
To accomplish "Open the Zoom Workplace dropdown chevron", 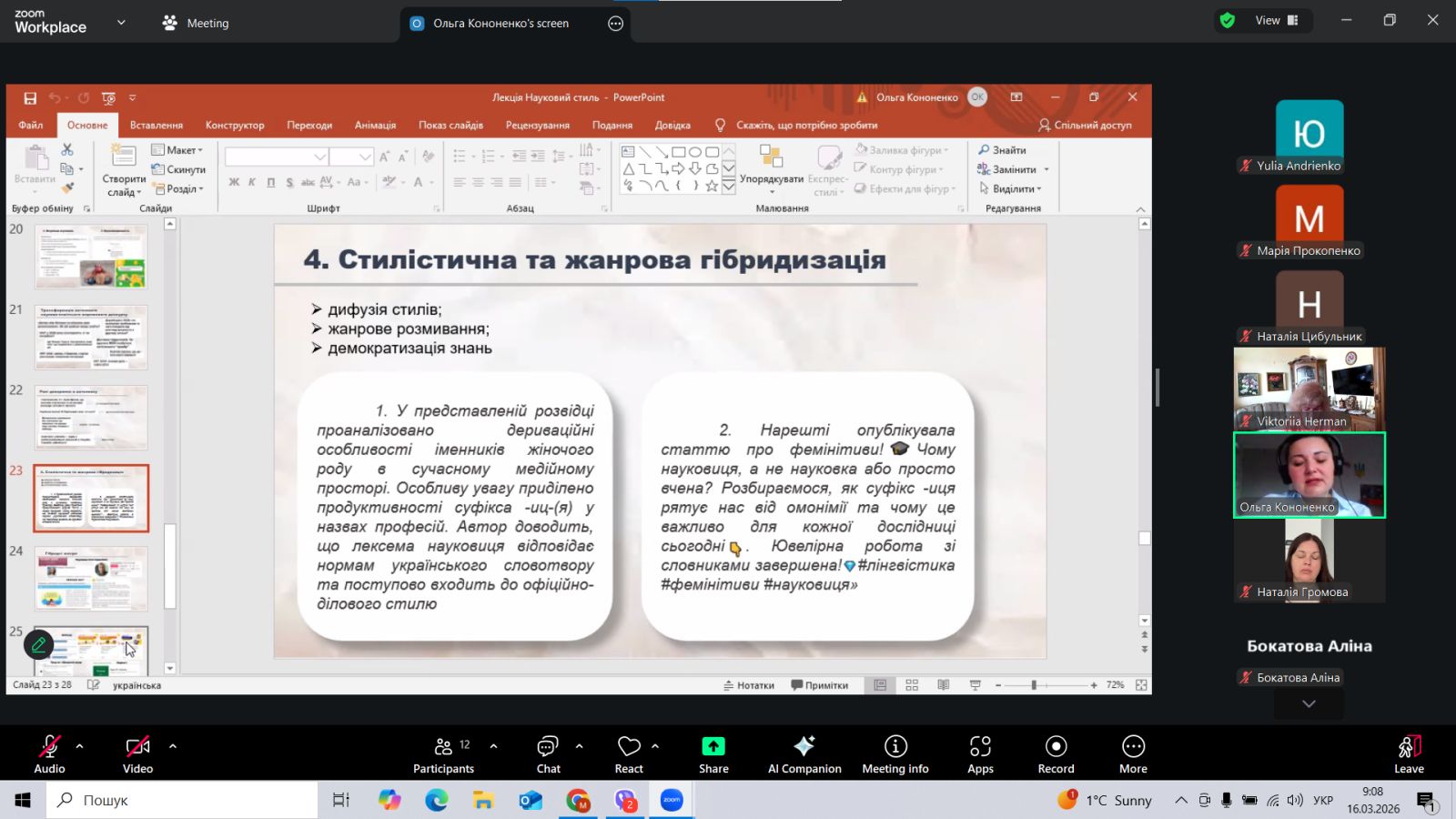I will tap(121, 23).
